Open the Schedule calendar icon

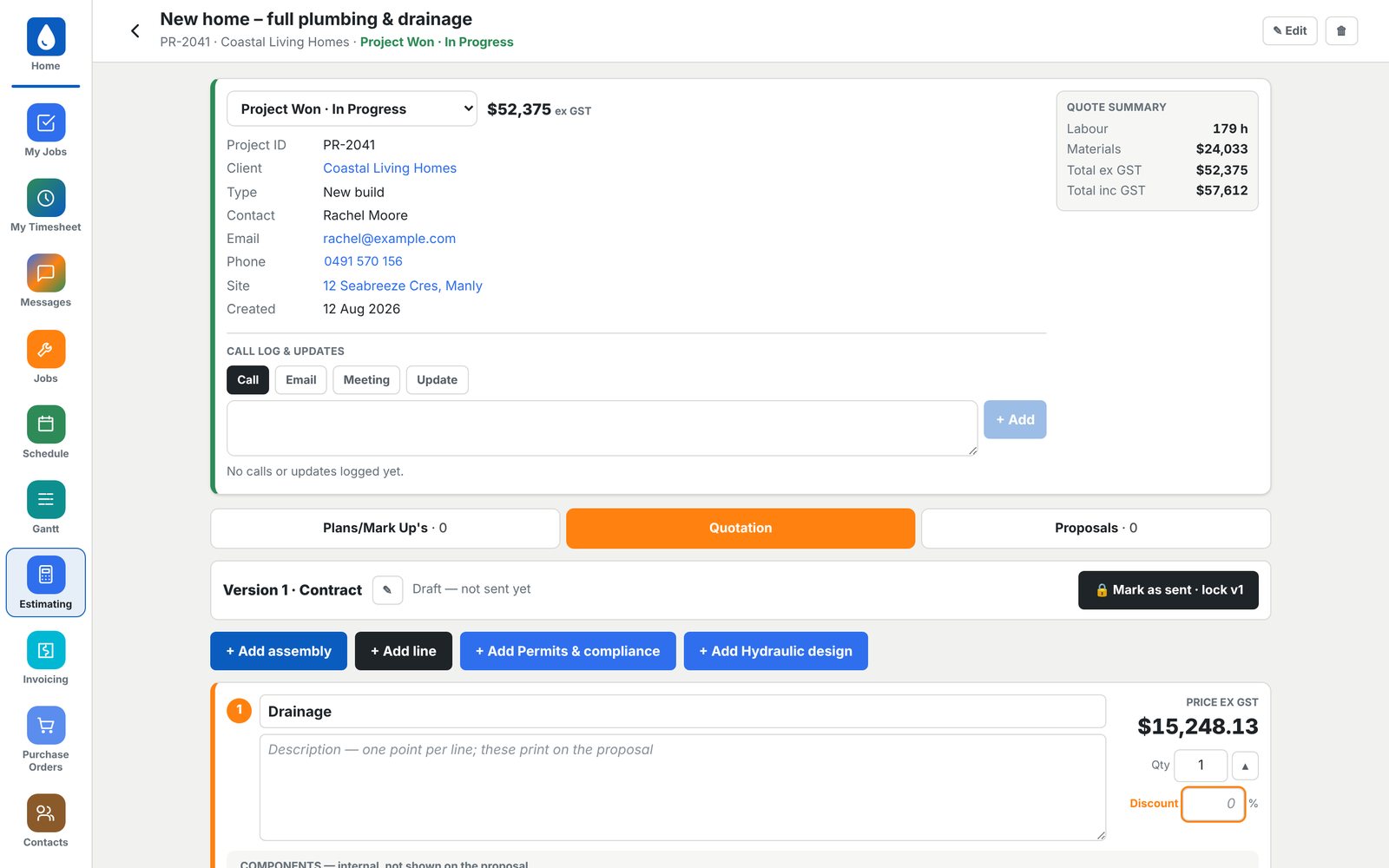click(x=46, y=424)
